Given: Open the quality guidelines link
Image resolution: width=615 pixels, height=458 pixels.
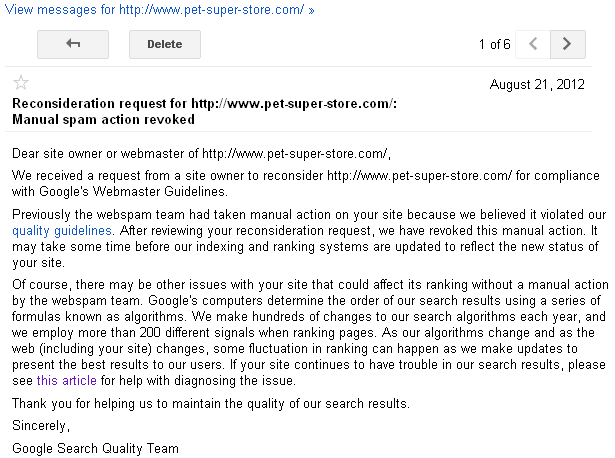Looking at the screenshot, I should 62,231.
